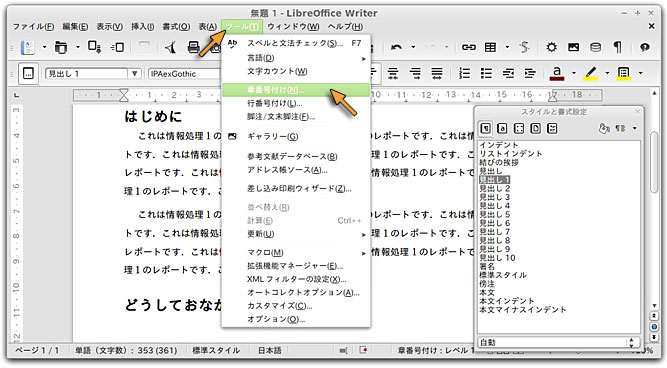Choose スペルと文法チェック(S)... from the menu
667x368 pixels.
coord(296,43)
